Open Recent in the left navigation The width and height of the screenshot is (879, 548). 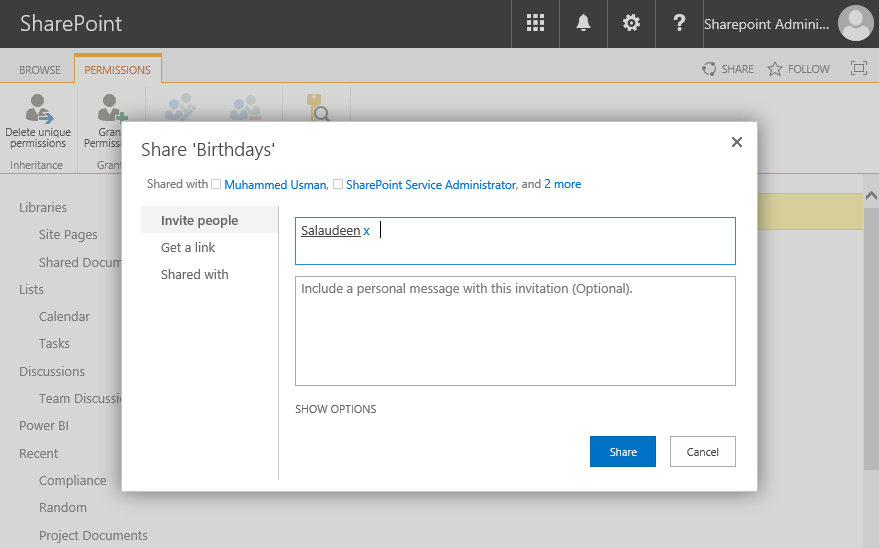38,453
